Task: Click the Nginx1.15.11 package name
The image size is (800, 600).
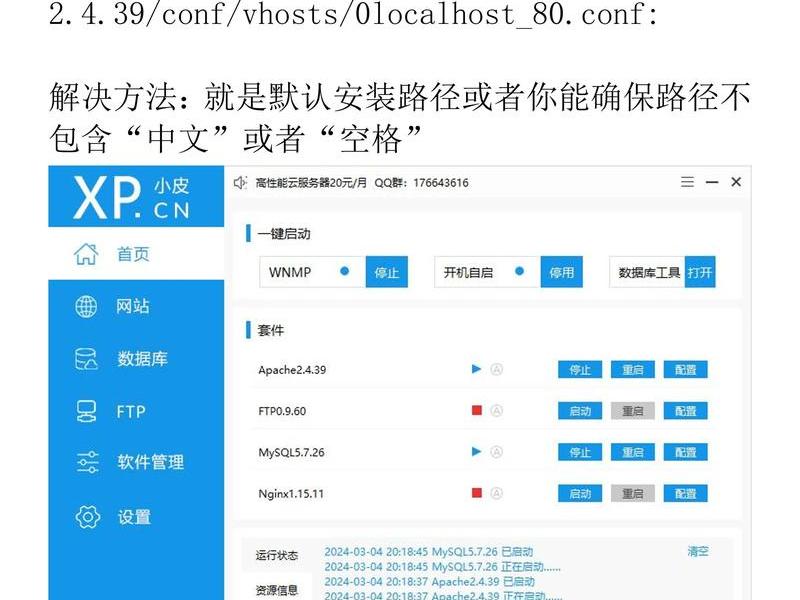Action: coord(291,494)
